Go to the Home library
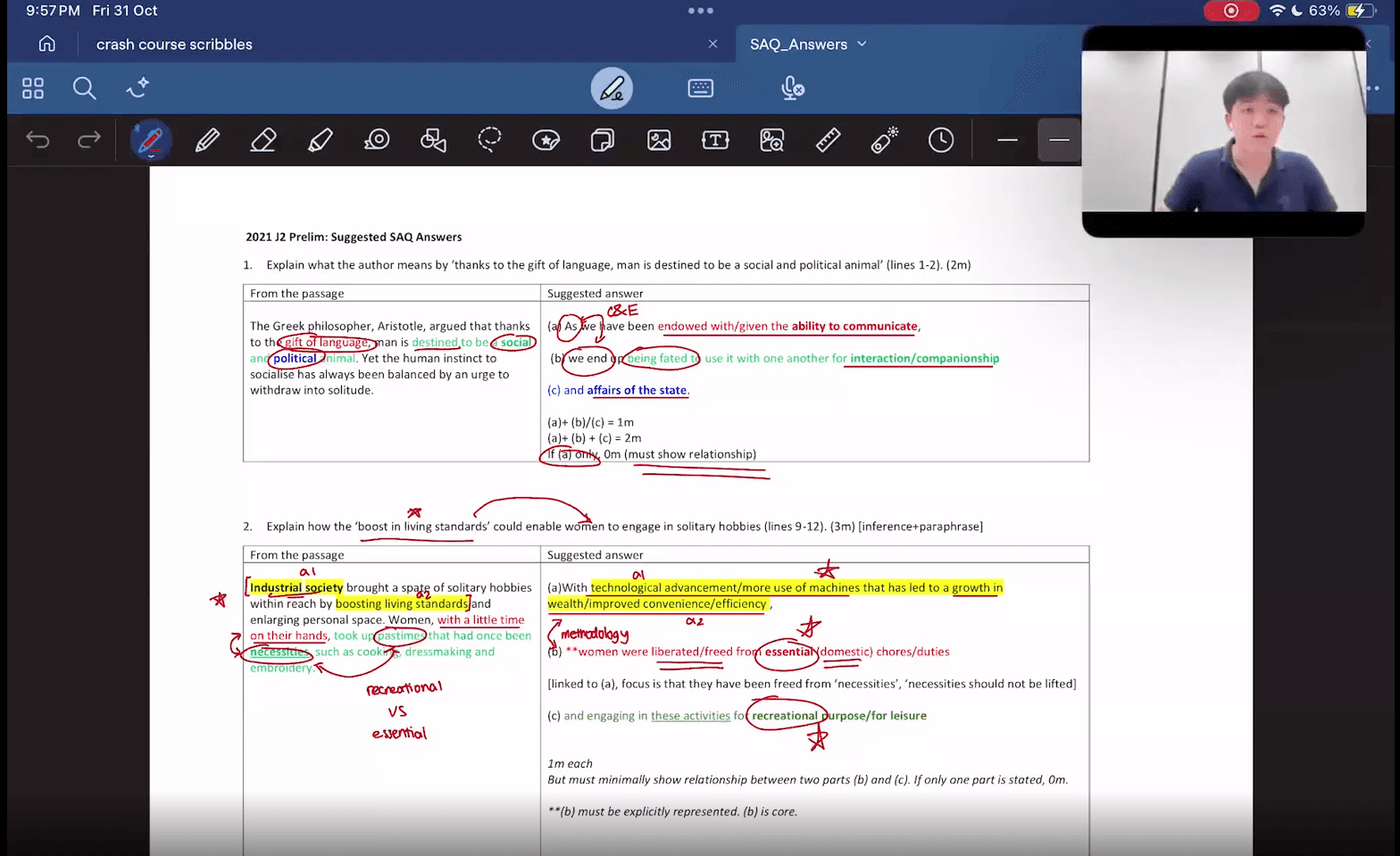This screenshot has width=1400, height=856. 47,44
